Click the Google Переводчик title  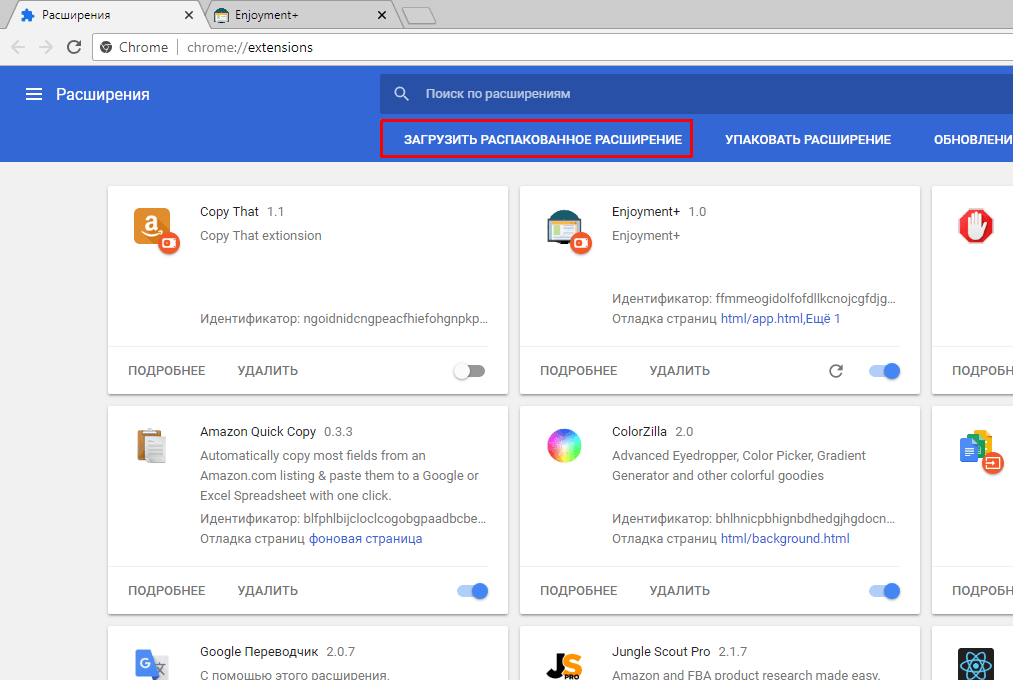pyautogui.click(x=259, y=652)
